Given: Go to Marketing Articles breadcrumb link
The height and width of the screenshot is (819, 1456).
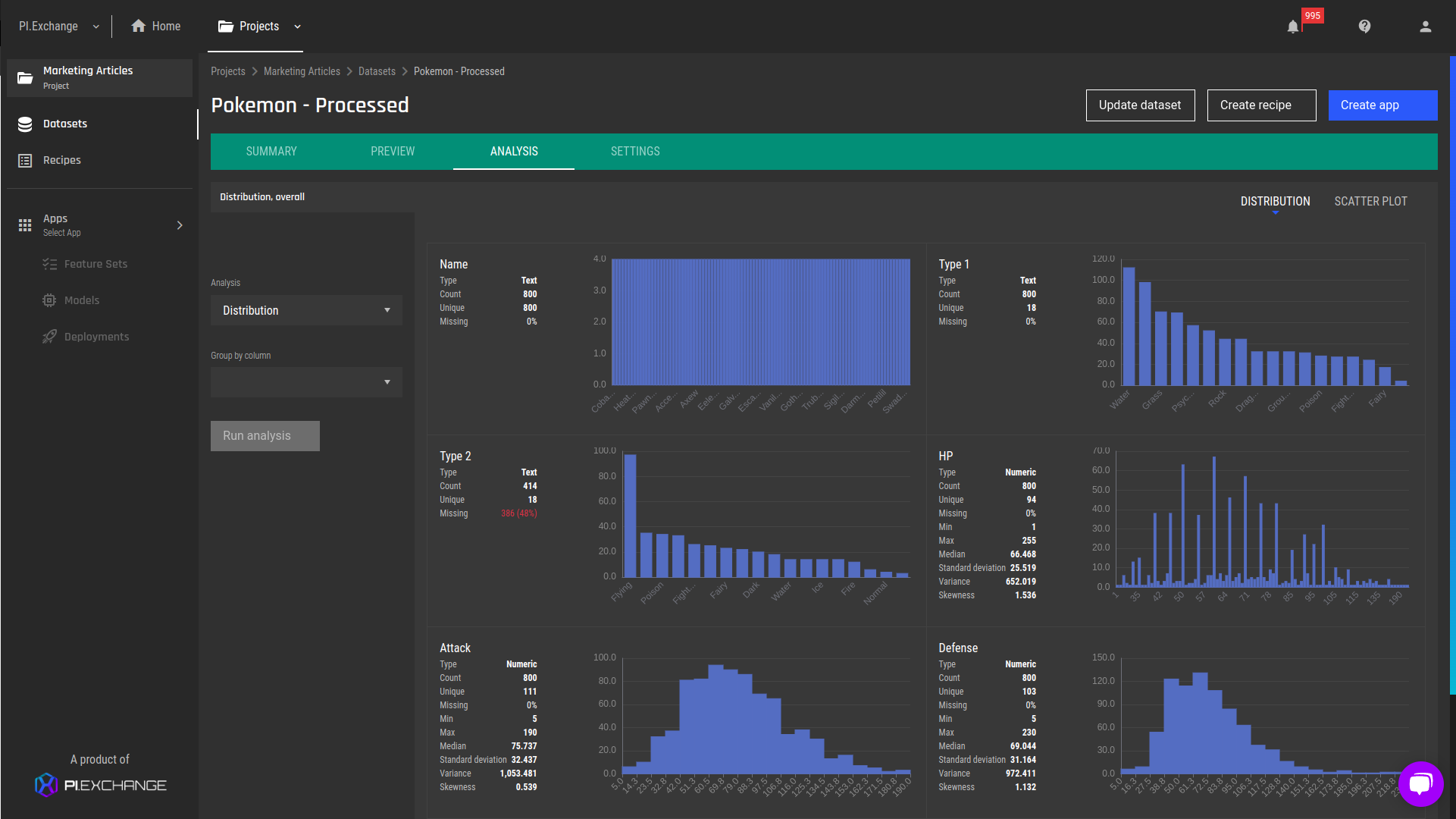Looking at the screenshot, I should pos(302,71).
